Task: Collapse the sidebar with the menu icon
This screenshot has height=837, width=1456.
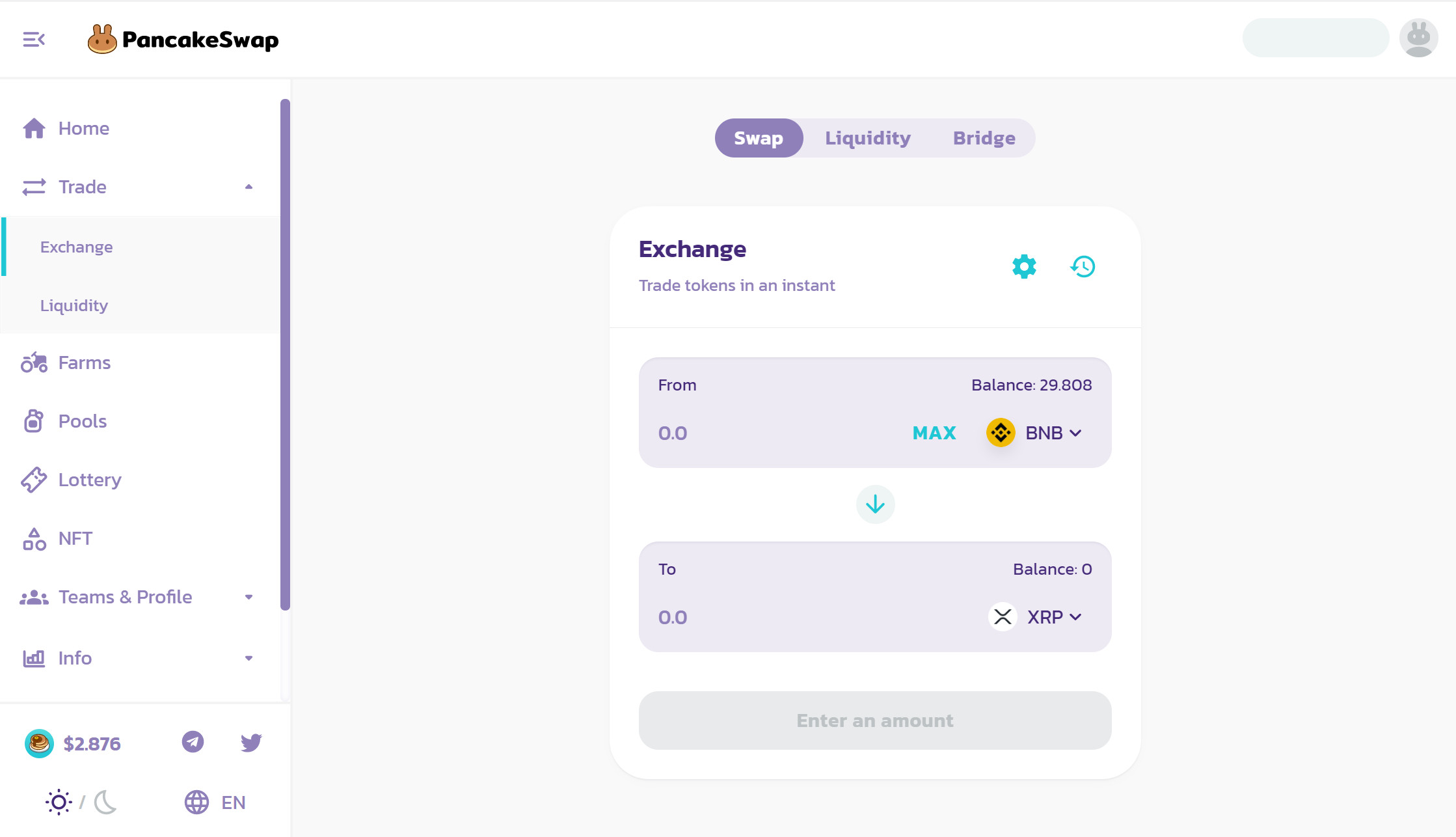Action: [x=34, y=40]
